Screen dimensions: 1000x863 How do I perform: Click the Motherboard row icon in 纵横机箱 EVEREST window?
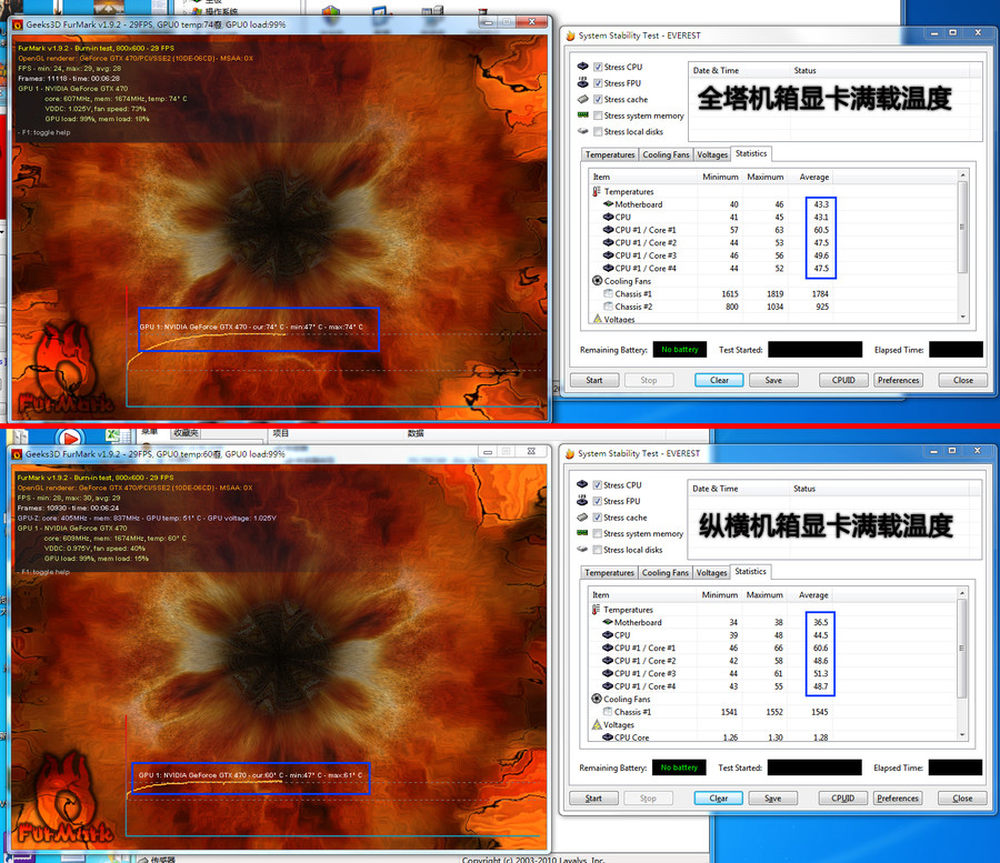(x=608, y=622)
